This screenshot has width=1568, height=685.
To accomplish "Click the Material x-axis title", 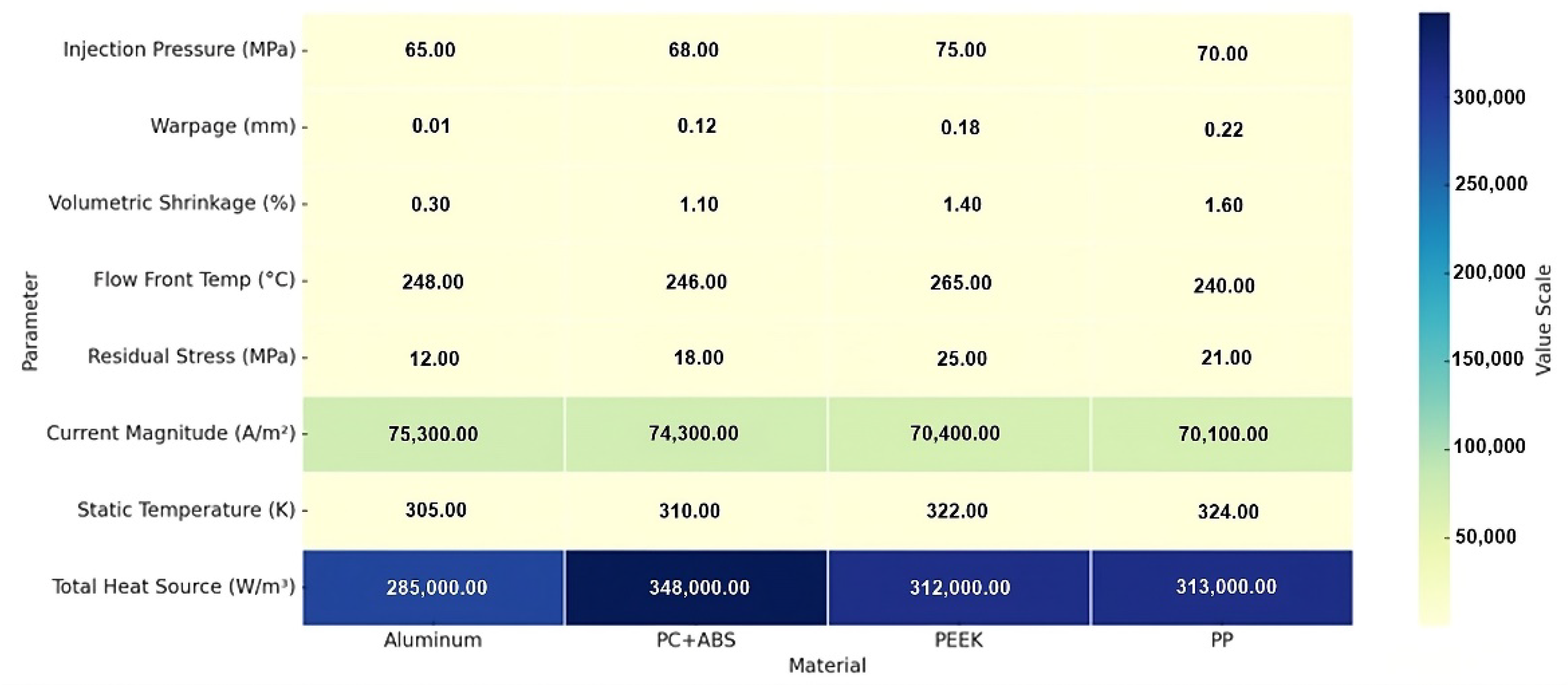I will (827, 666).
